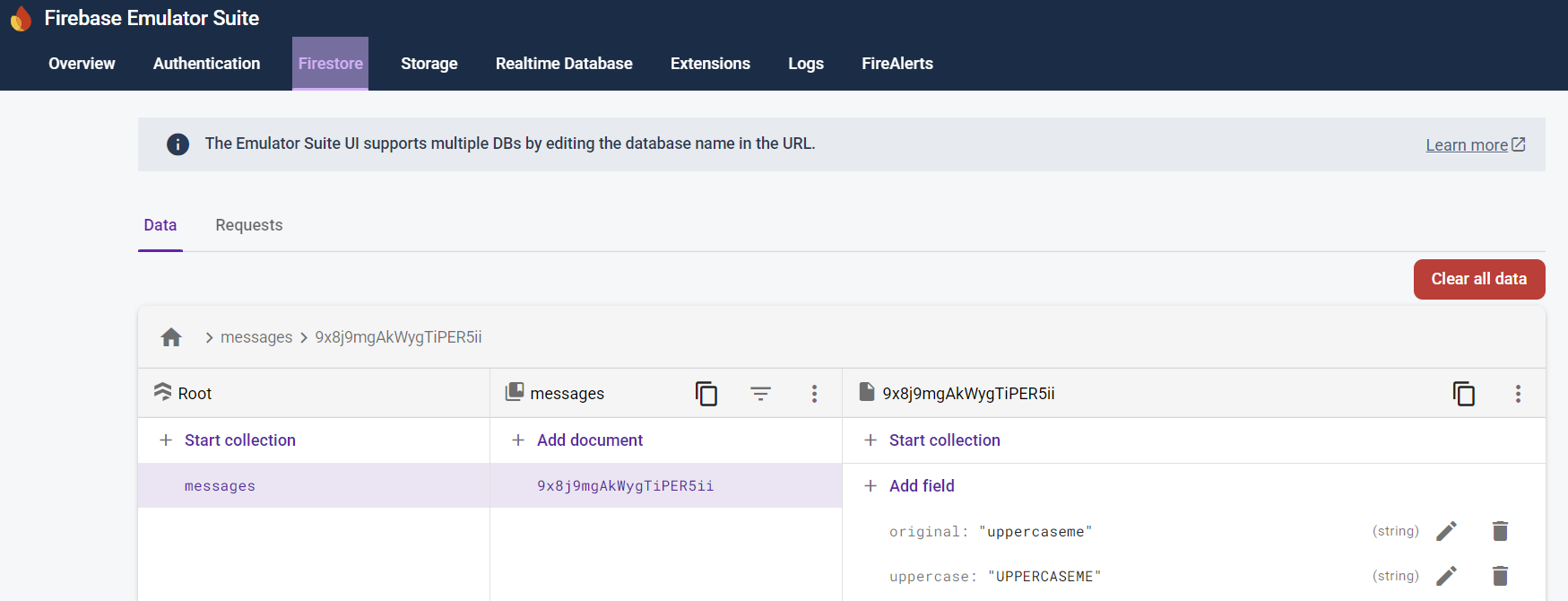The height and width of the screenshot is (601, 1568).
Task: Click the document ID header label
Action: [x=968, y=394]
